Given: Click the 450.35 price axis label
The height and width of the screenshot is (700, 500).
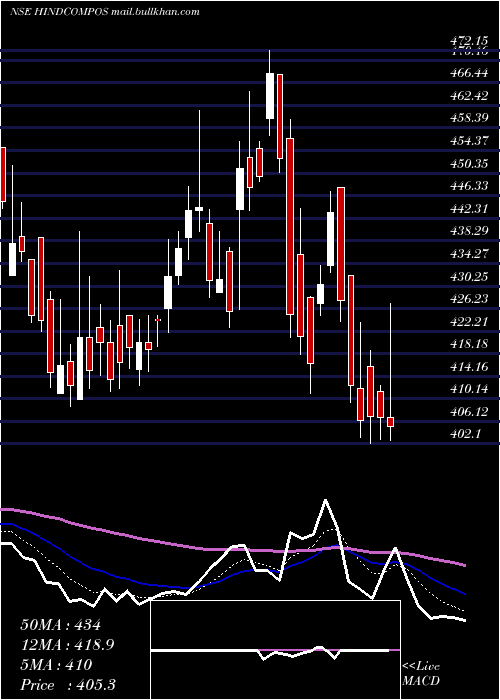Looking at the screenshot, I should click(x=469, y=164).
